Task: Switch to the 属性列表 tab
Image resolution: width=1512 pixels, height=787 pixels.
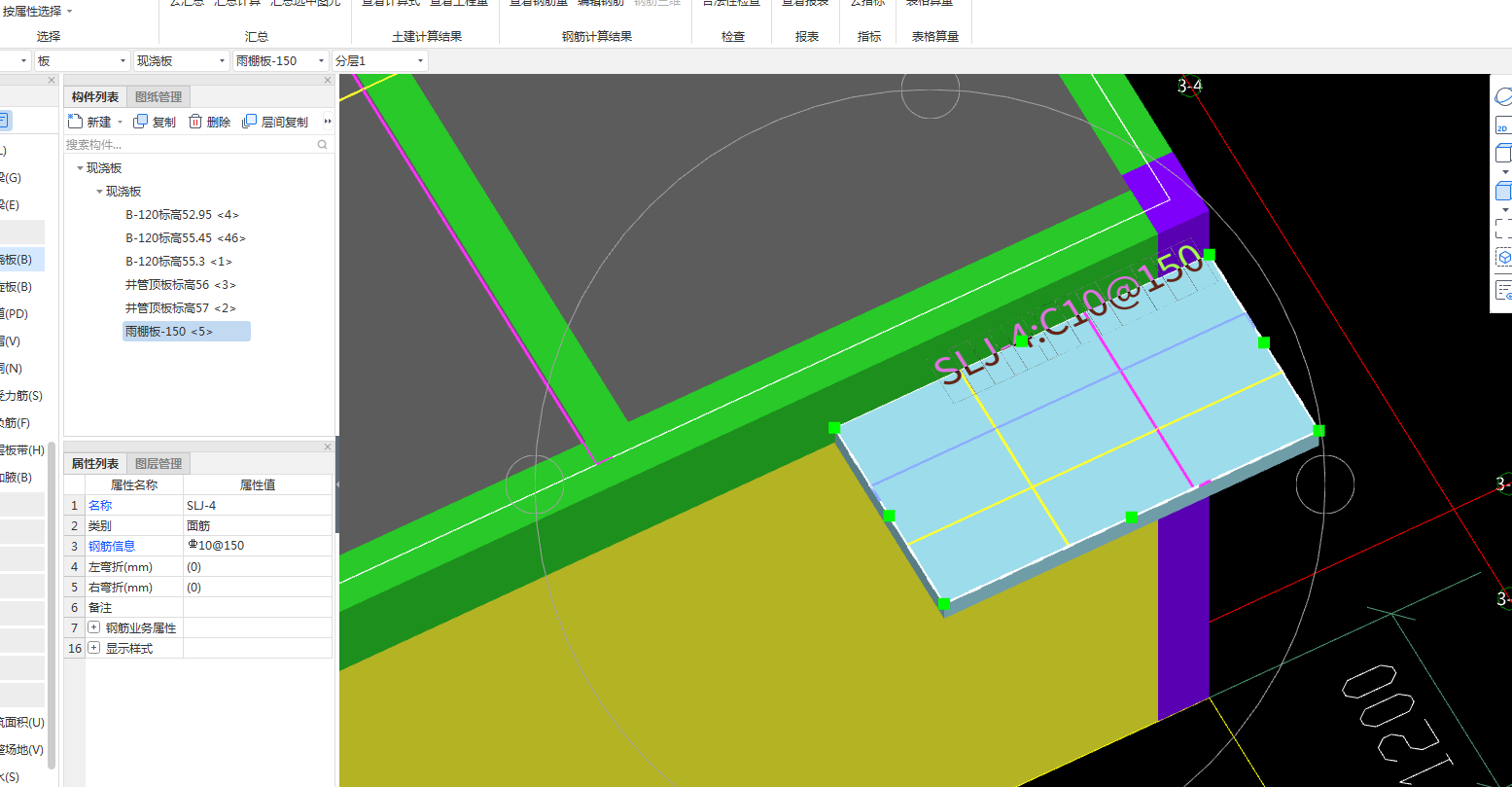Action: click(x=95, y=464)
